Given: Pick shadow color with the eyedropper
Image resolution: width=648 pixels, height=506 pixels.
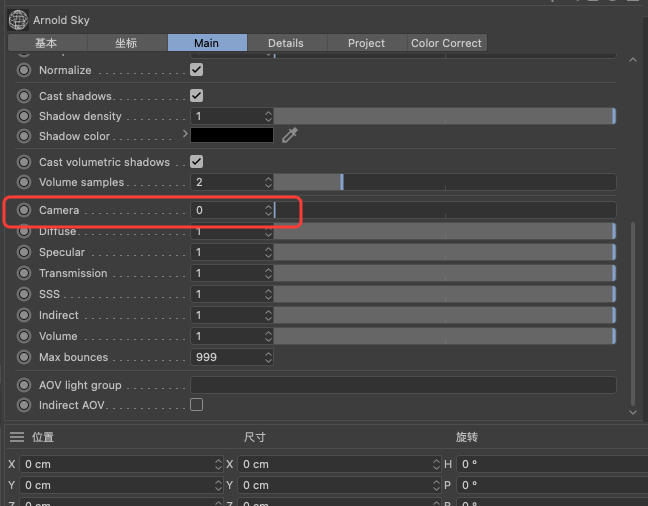Looking at the screenshot, I should [x=290, y=135].
